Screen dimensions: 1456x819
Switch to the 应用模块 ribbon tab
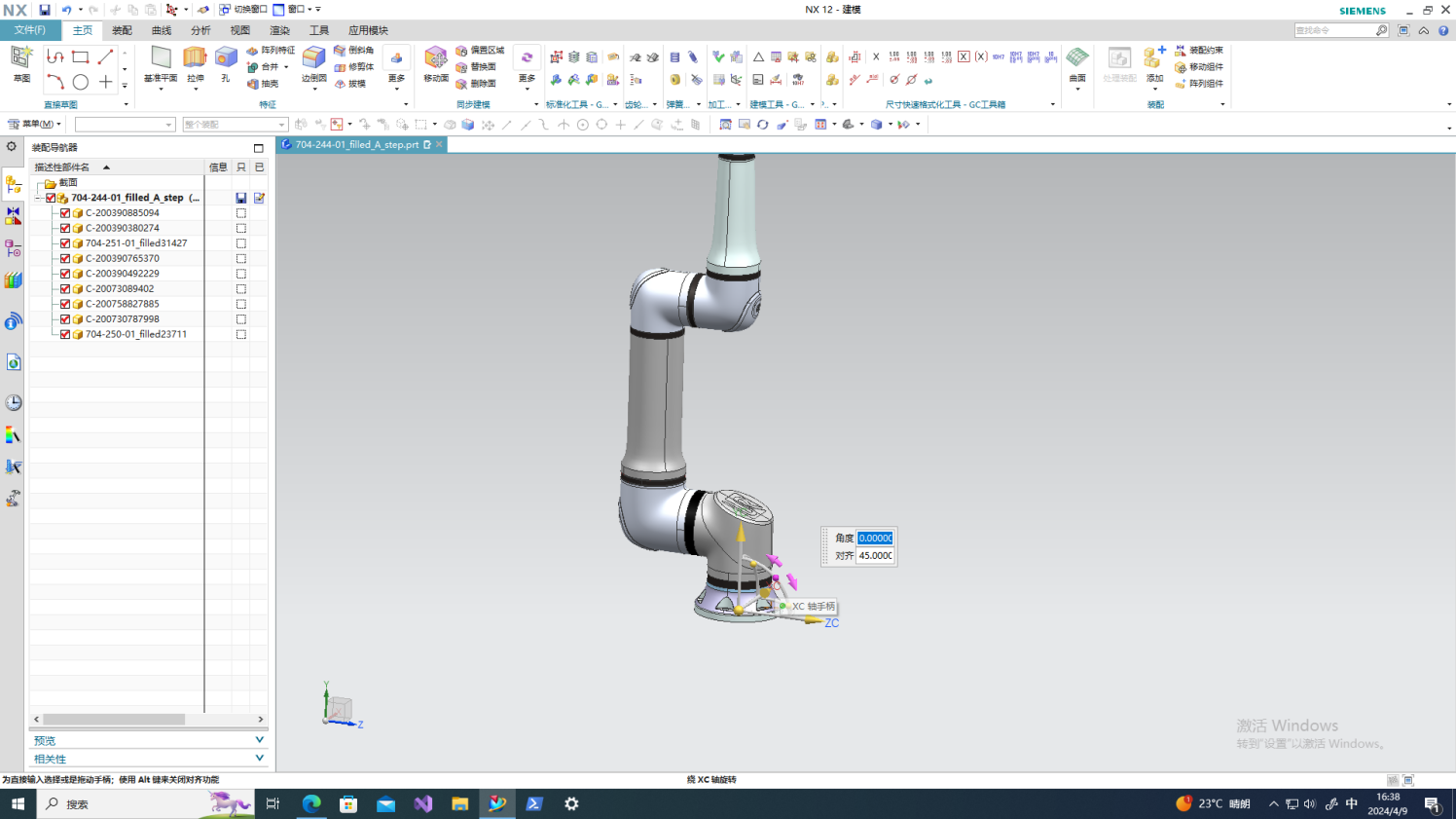tap(368, 30)
